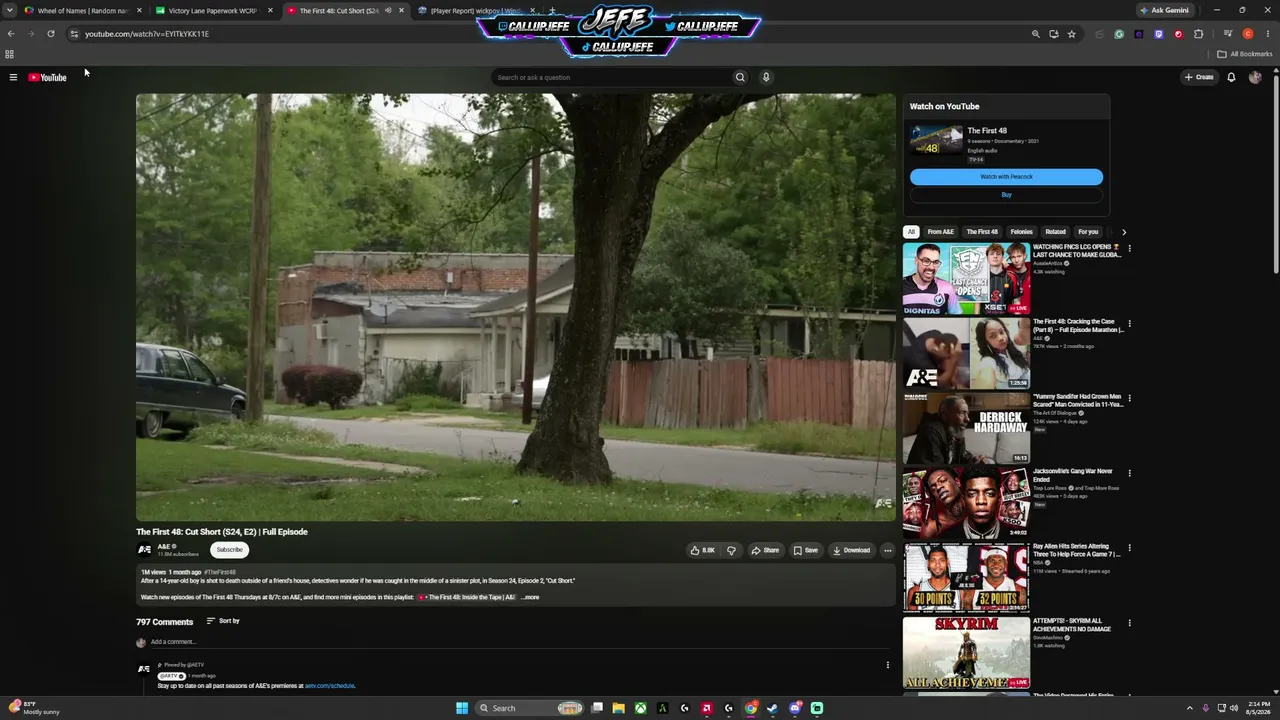Select the For you filter chip
Viewport: 1280px width, 720px height.
click(x=1088, y=232)
